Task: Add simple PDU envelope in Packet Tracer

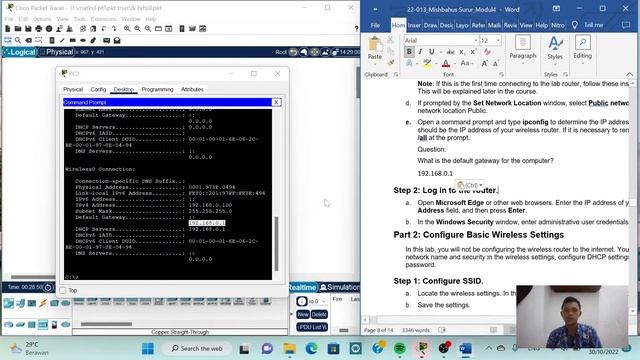Action: coord(107,40)
